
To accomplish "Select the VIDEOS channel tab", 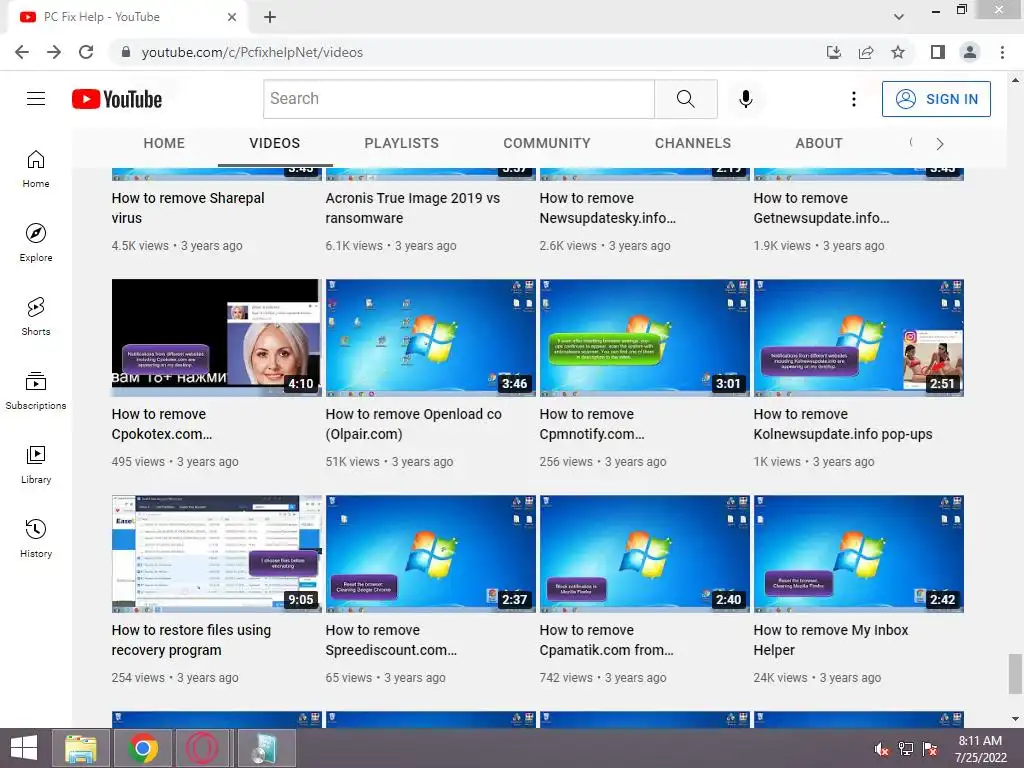I will [275, 143].
